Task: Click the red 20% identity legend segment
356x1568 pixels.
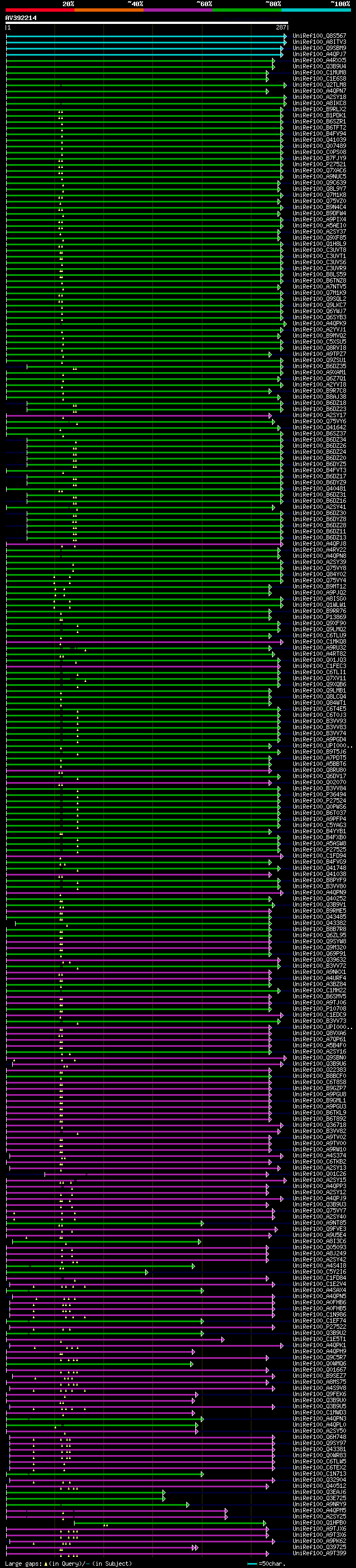Action: 39,10
